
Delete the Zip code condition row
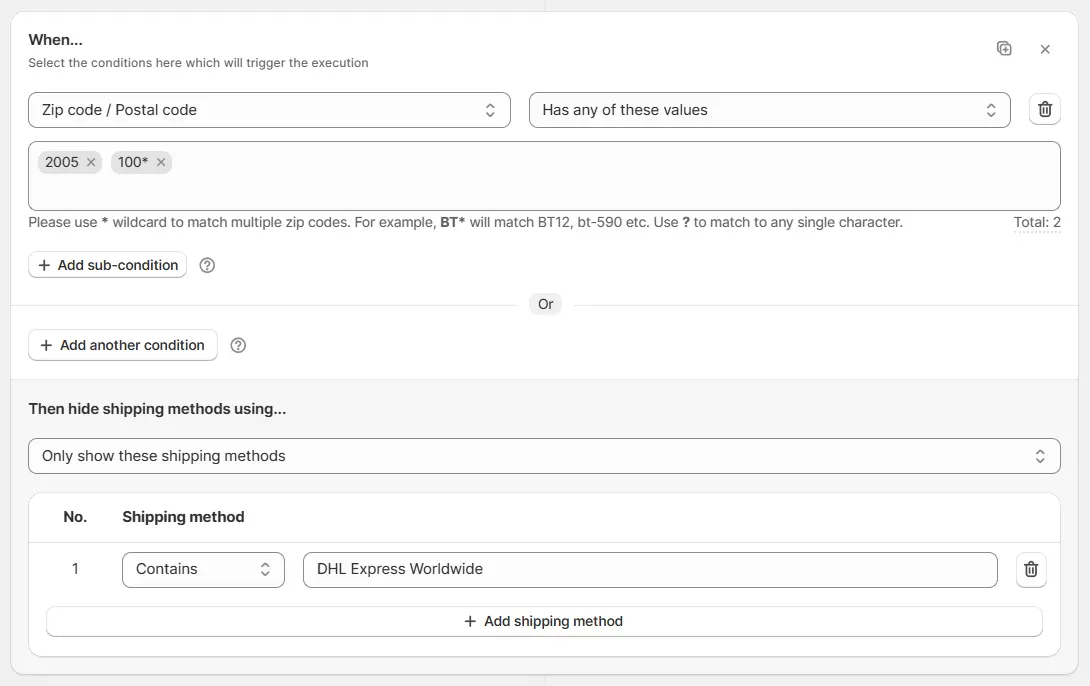click(1045, 110)
